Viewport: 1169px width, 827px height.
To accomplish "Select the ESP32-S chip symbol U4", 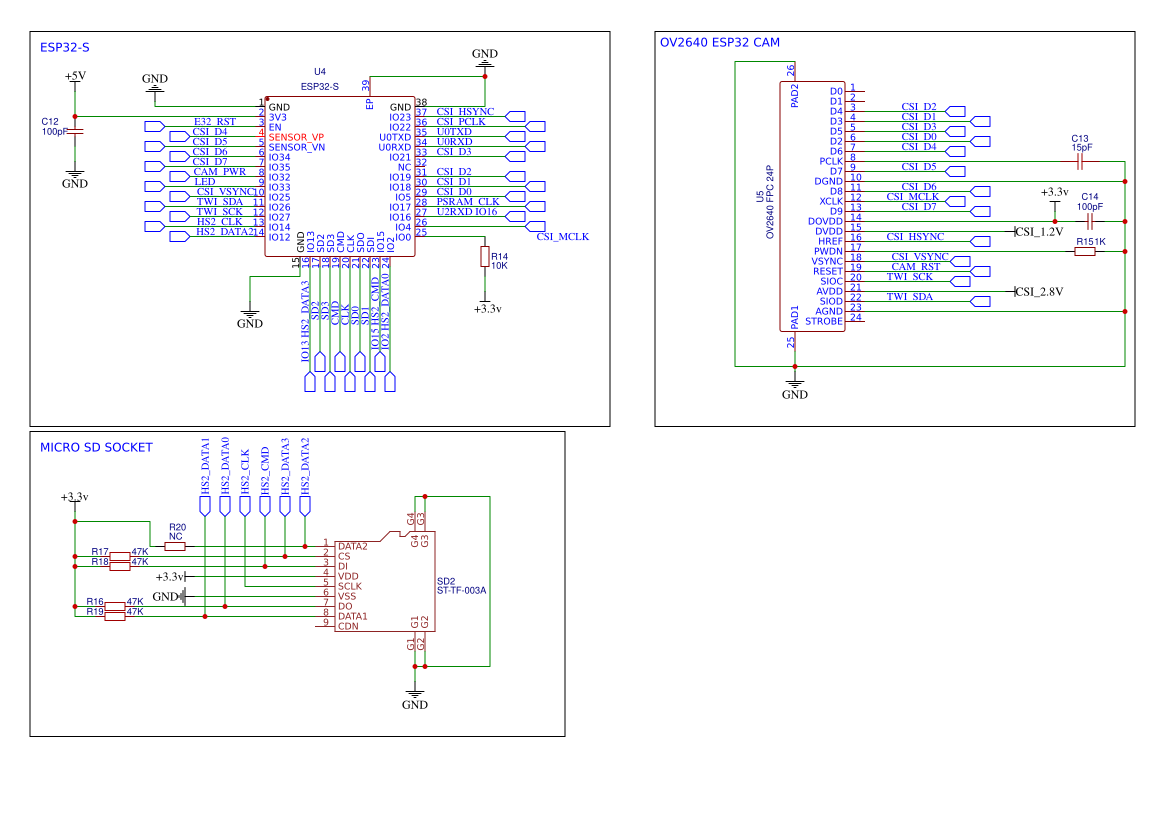I will 340,175.
